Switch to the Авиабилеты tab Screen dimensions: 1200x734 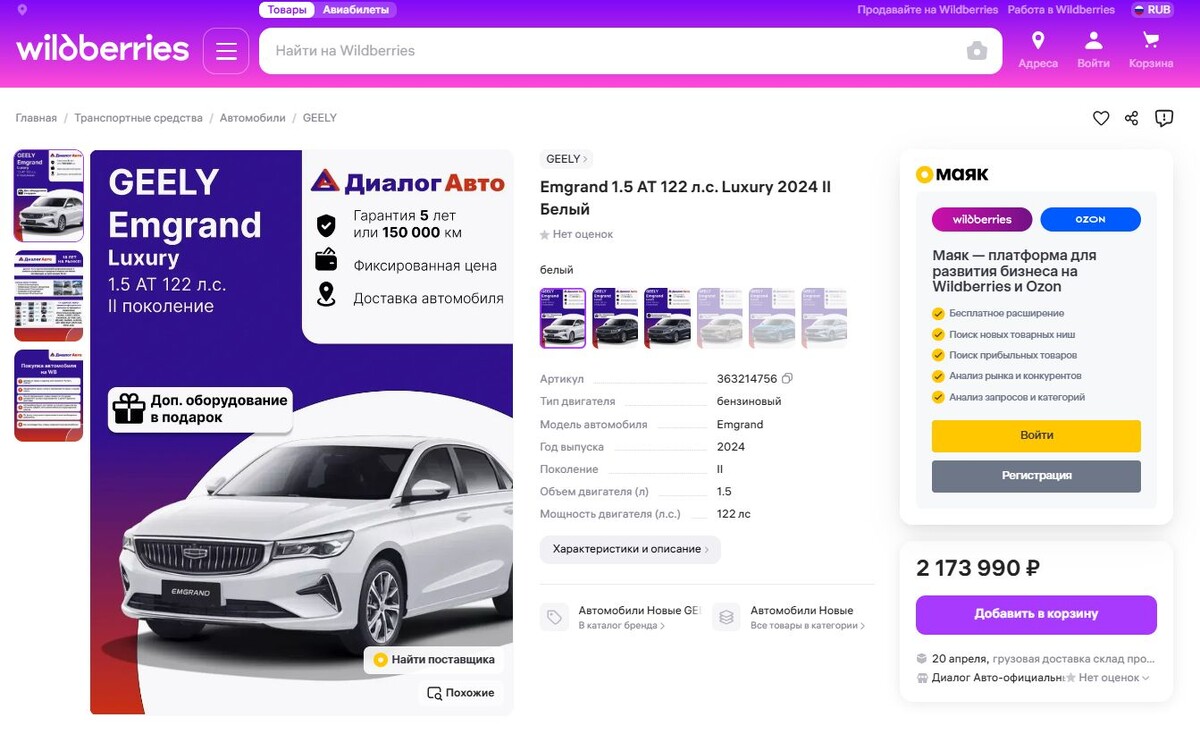[357, 10]
